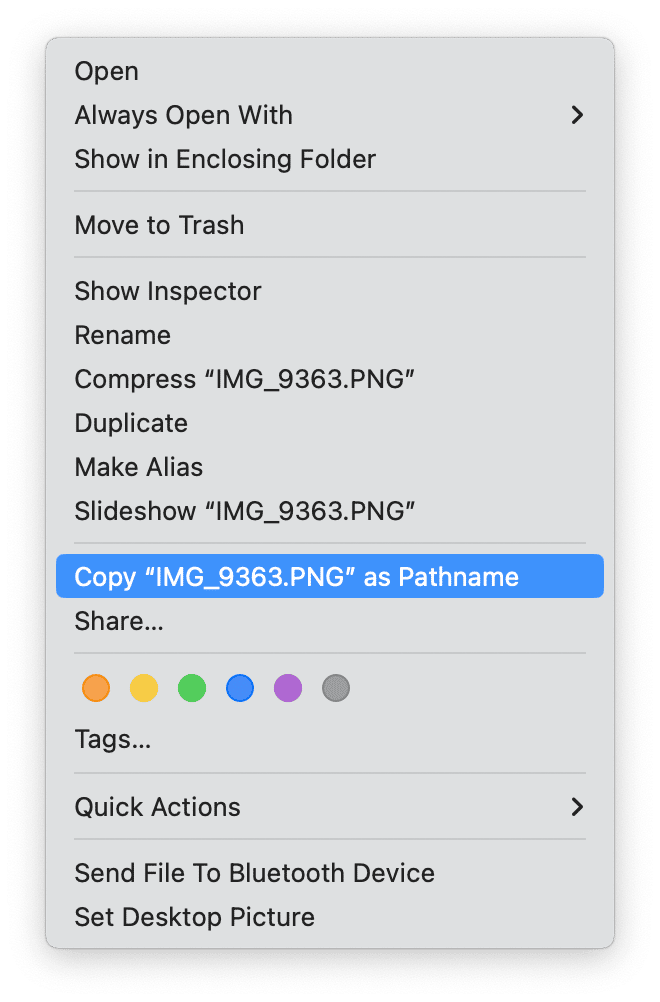Apply the purple color tag
Screen dimensions: 660x1002
[x=288, y=688]
